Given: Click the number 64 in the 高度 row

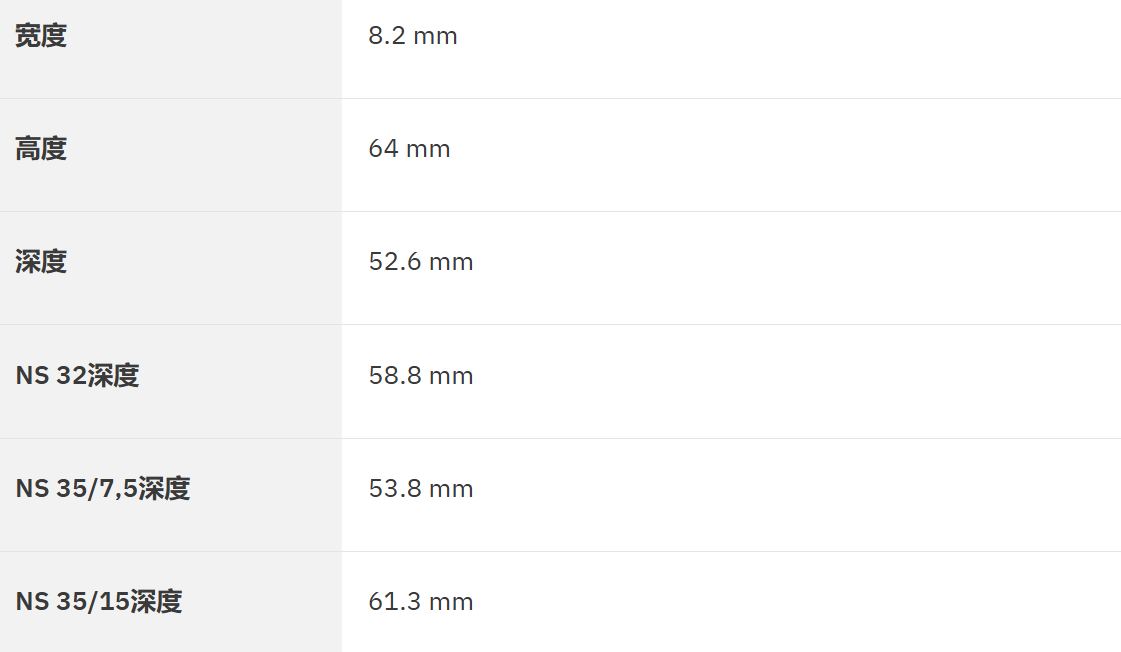Looking at the screenshot, I should pos(383,149).
